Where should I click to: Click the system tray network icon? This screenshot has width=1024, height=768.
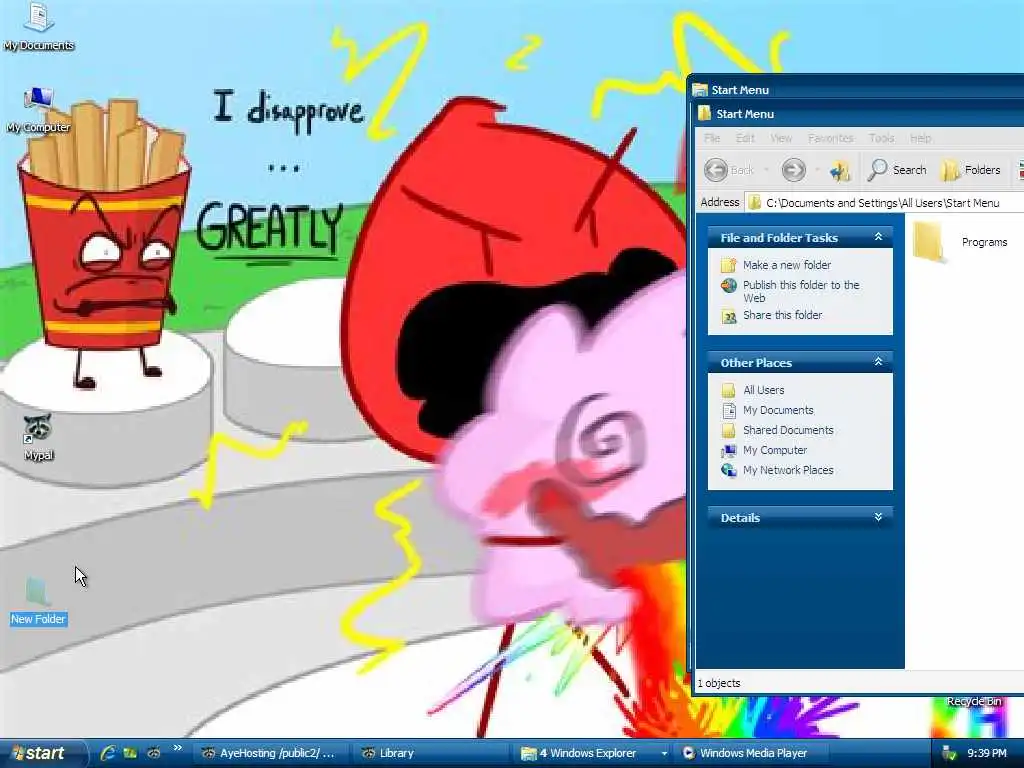click(x=949, y=754)
